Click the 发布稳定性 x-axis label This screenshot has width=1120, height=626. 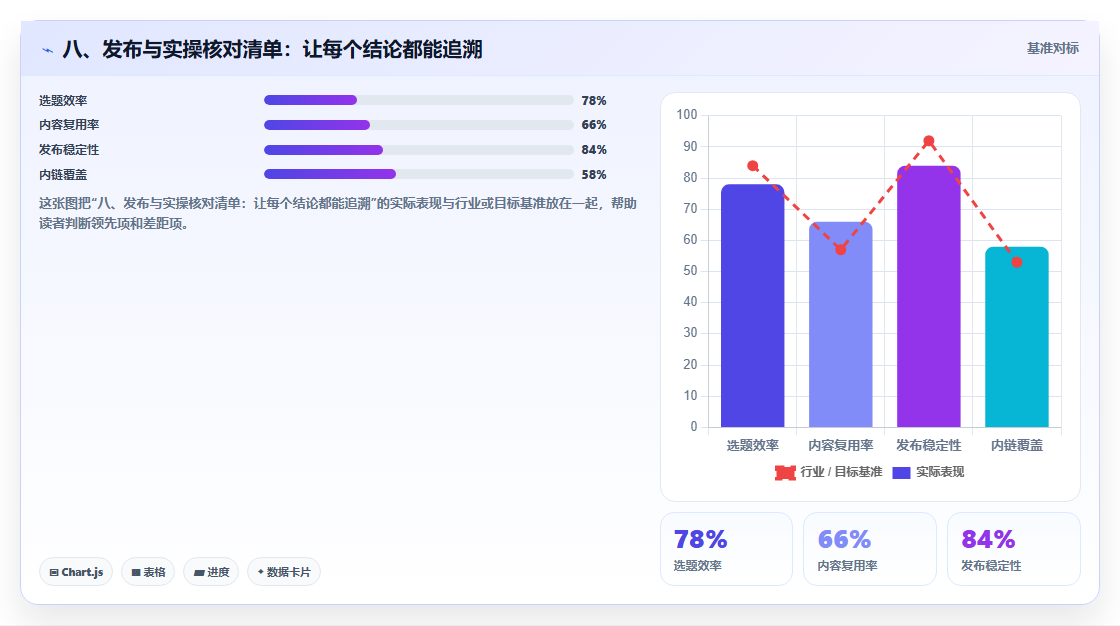[929, 446]
